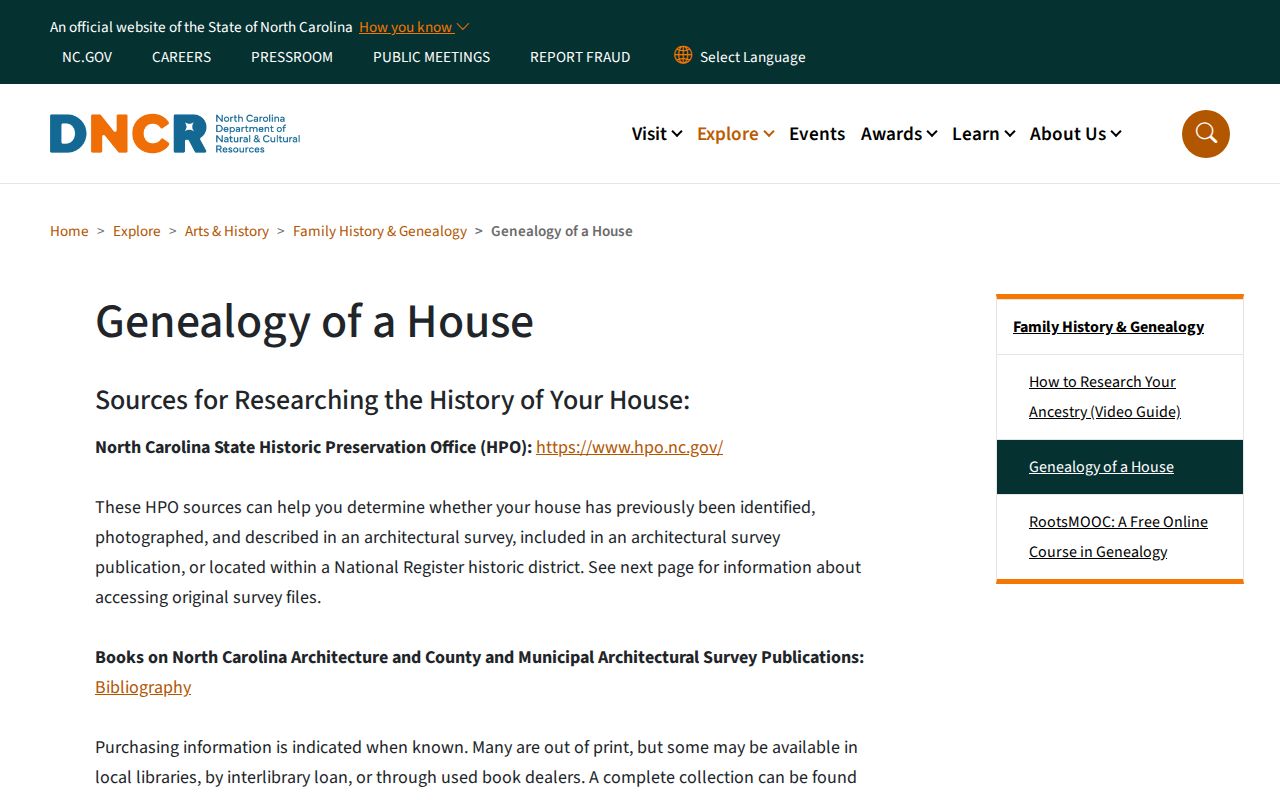This screenshot has height=800, width=1280.
Task: Expand the Explore menu
Action: pos(736,134)
